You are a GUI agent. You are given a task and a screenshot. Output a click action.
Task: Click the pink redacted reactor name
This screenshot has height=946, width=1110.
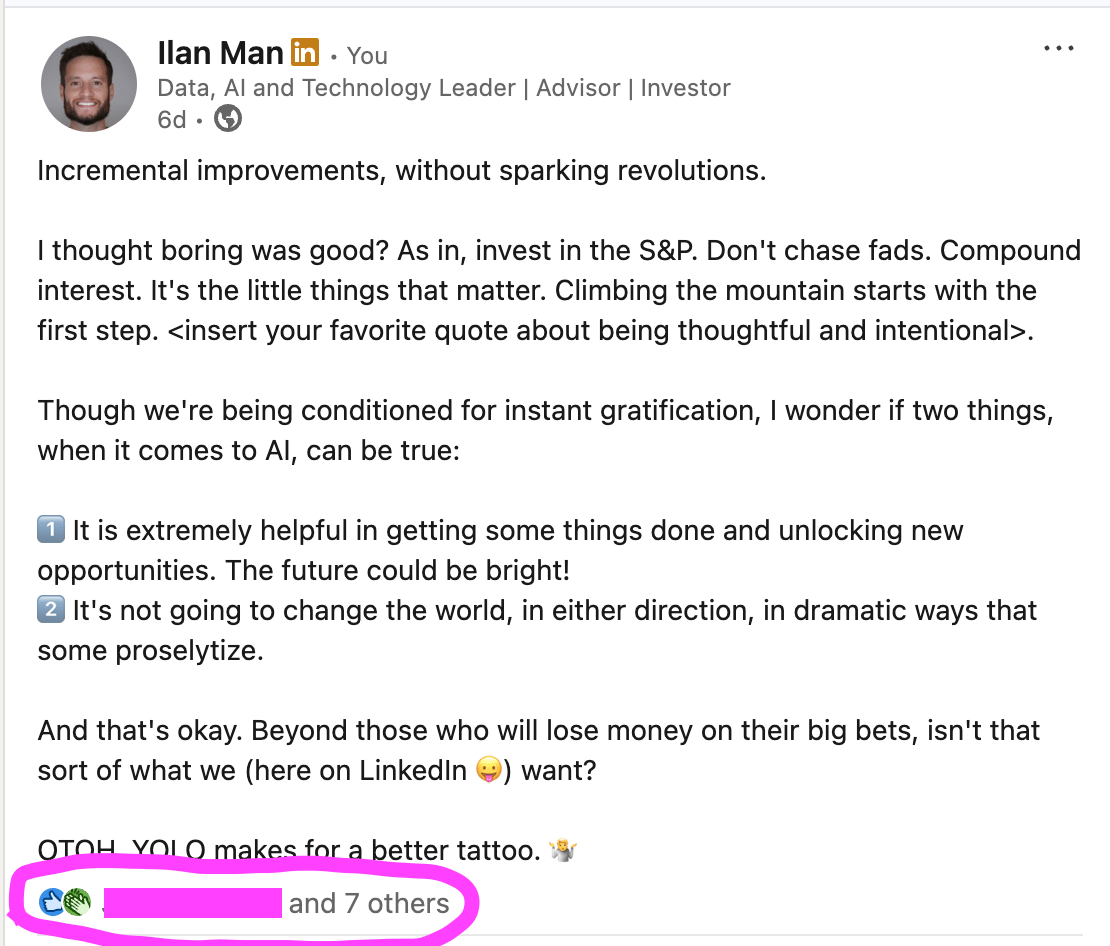193,904
